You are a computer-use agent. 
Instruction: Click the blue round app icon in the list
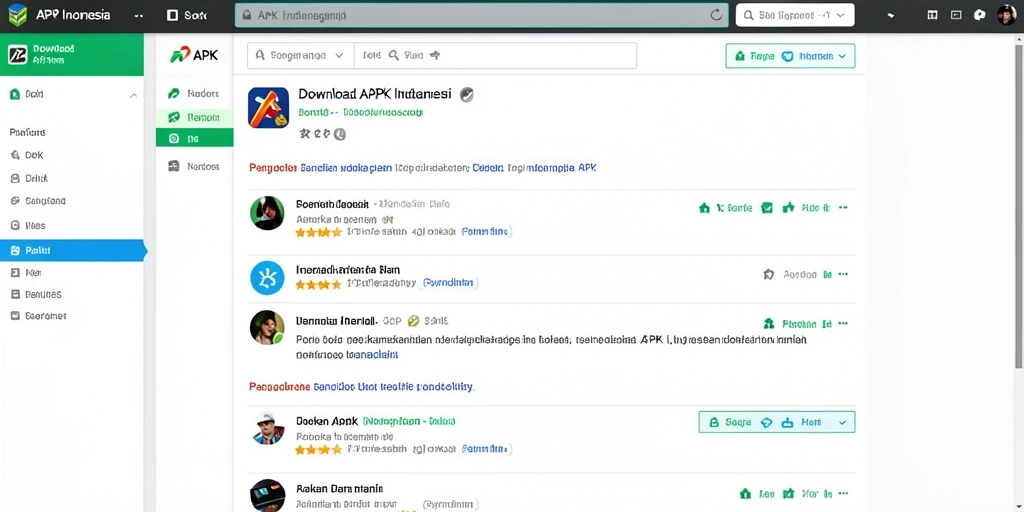pos(267,278)
